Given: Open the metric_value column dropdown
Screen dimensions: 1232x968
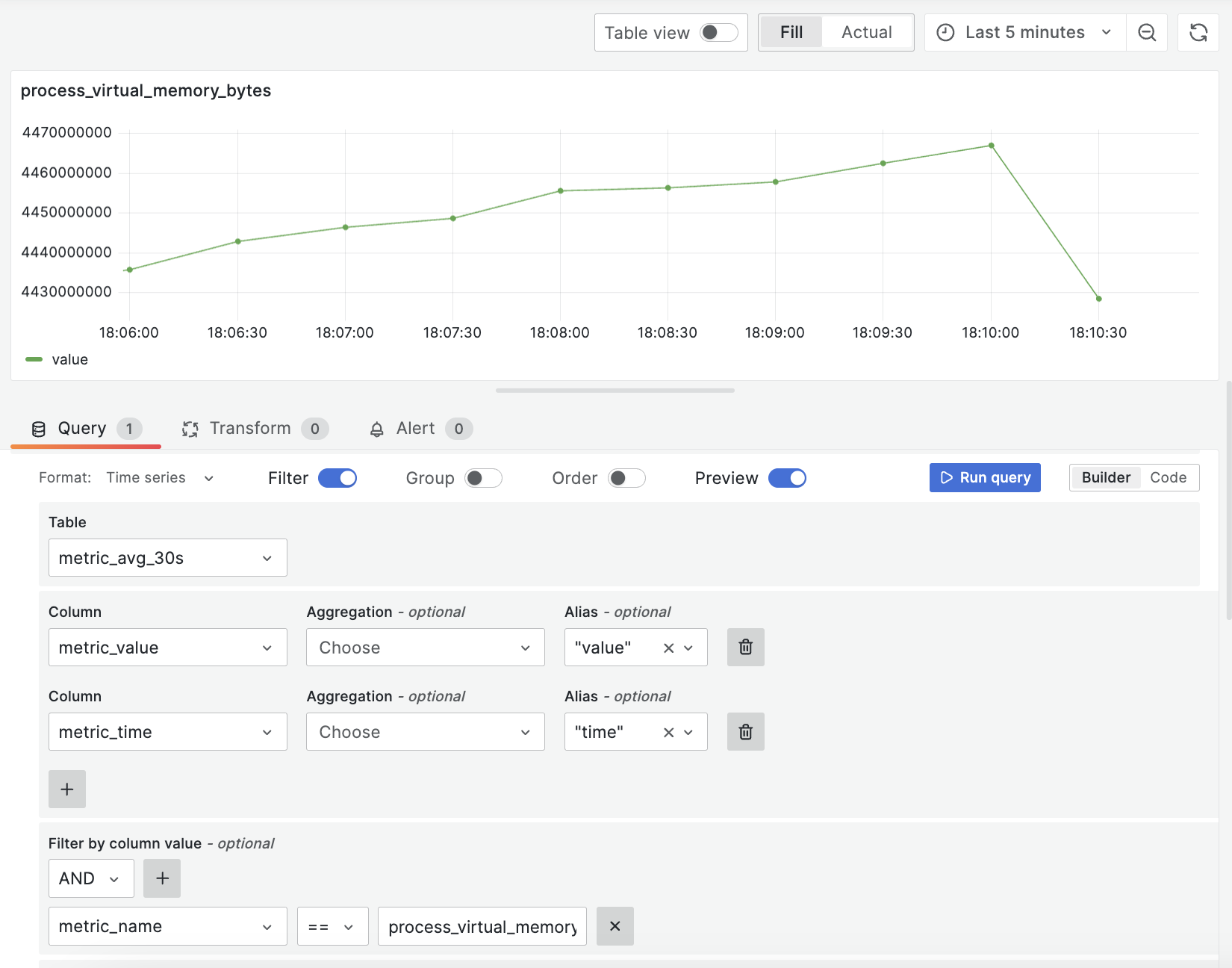Looking at the screenshot, I should [x=168, y=647].
